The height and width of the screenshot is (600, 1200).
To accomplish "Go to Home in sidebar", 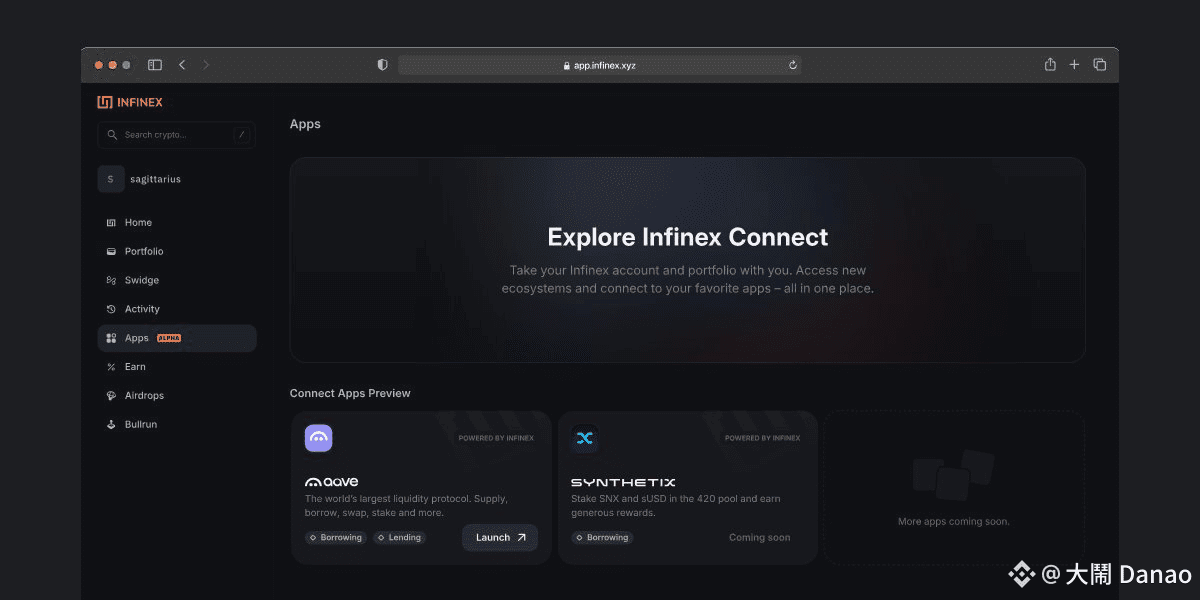I will [x=177, y=222].
